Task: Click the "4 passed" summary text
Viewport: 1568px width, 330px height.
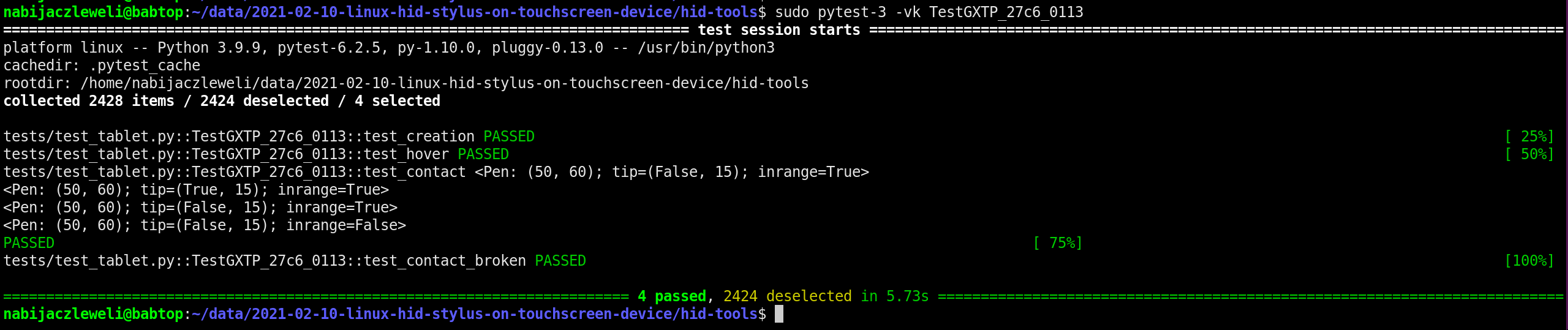Action: tap(671, 296)
